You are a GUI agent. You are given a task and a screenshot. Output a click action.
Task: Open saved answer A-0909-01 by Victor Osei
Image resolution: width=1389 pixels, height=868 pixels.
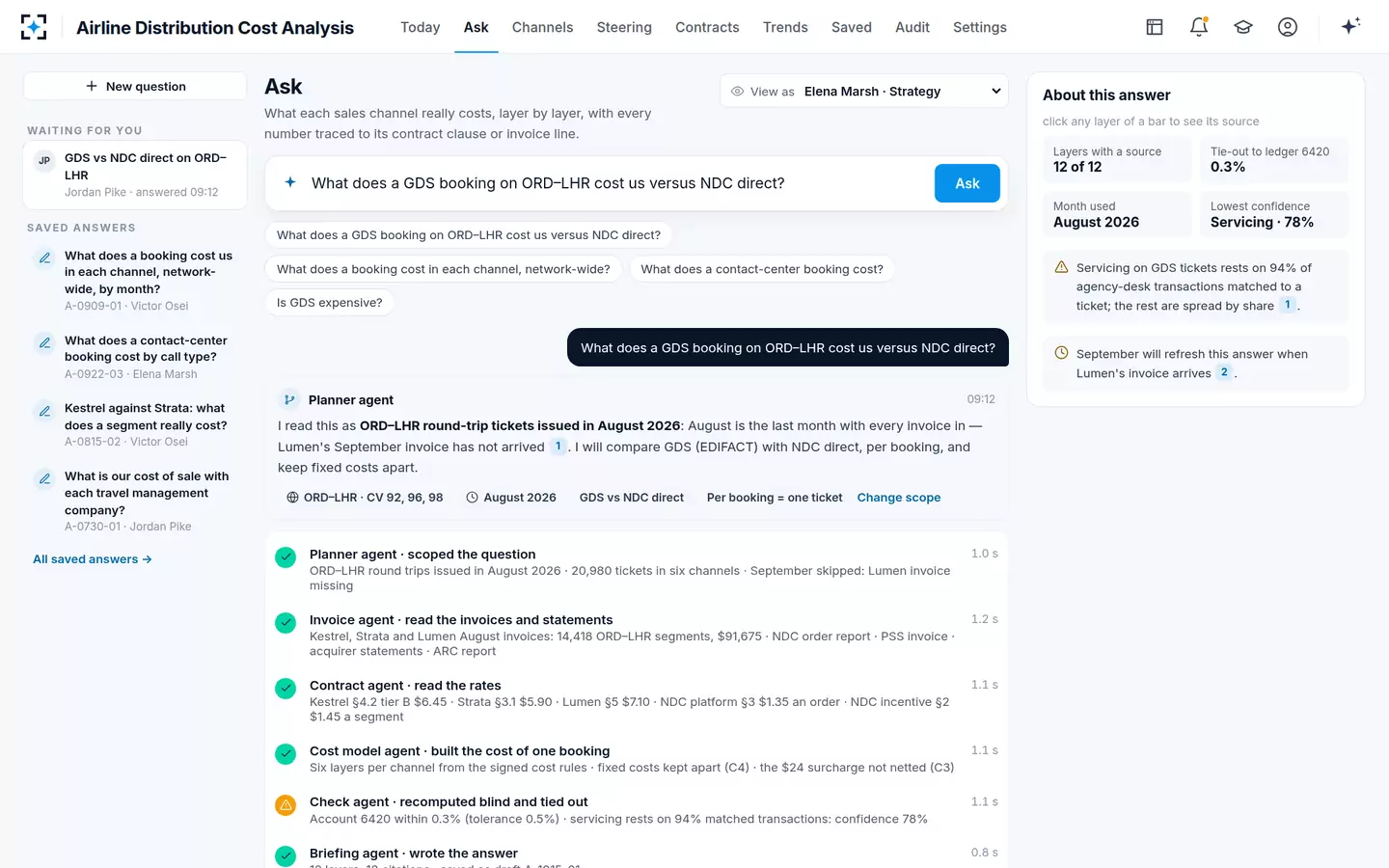point(135,280)
